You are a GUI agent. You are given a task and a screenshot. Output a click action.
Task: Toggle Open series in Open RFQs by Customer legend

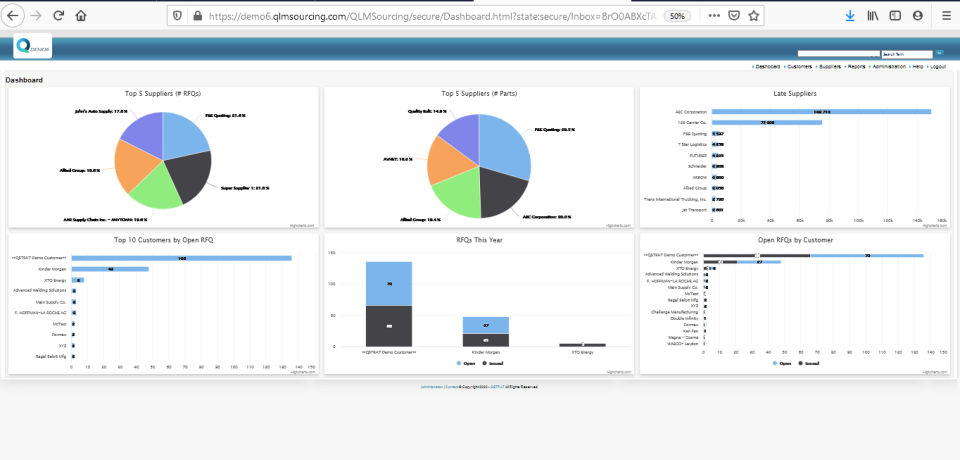pyautogui.click(x=782, y=363)
